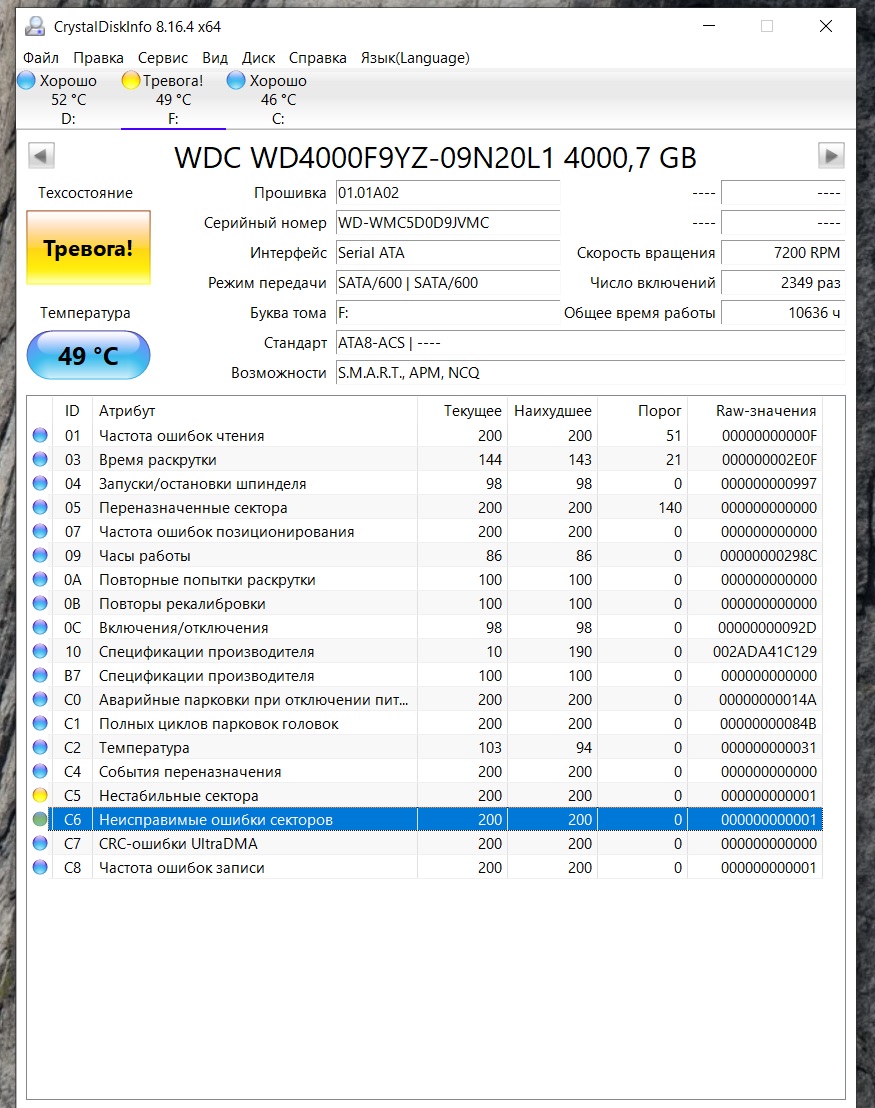Click status dot of attribute C2 row
875x1108 pixels.
click(40, 748)
